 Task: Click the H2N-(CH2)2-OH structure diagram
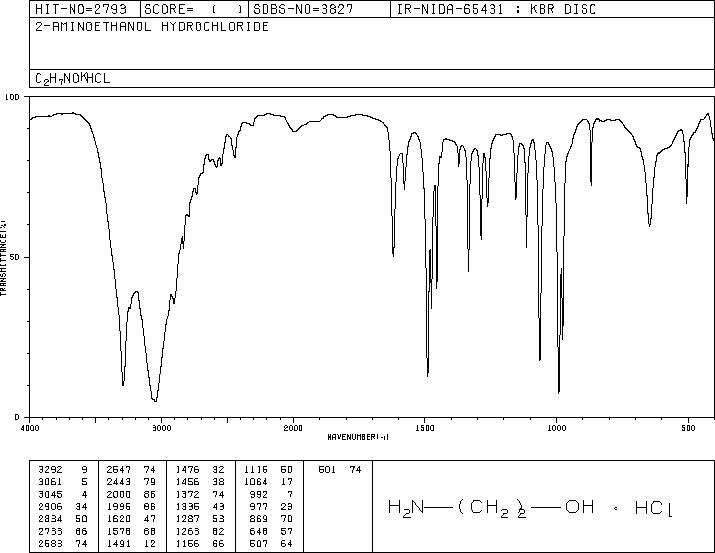530,507
